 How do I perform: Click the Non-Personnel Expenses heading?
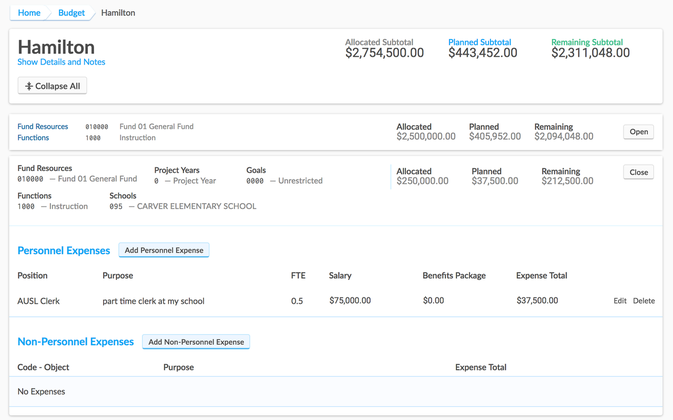[x=76, y=342]
